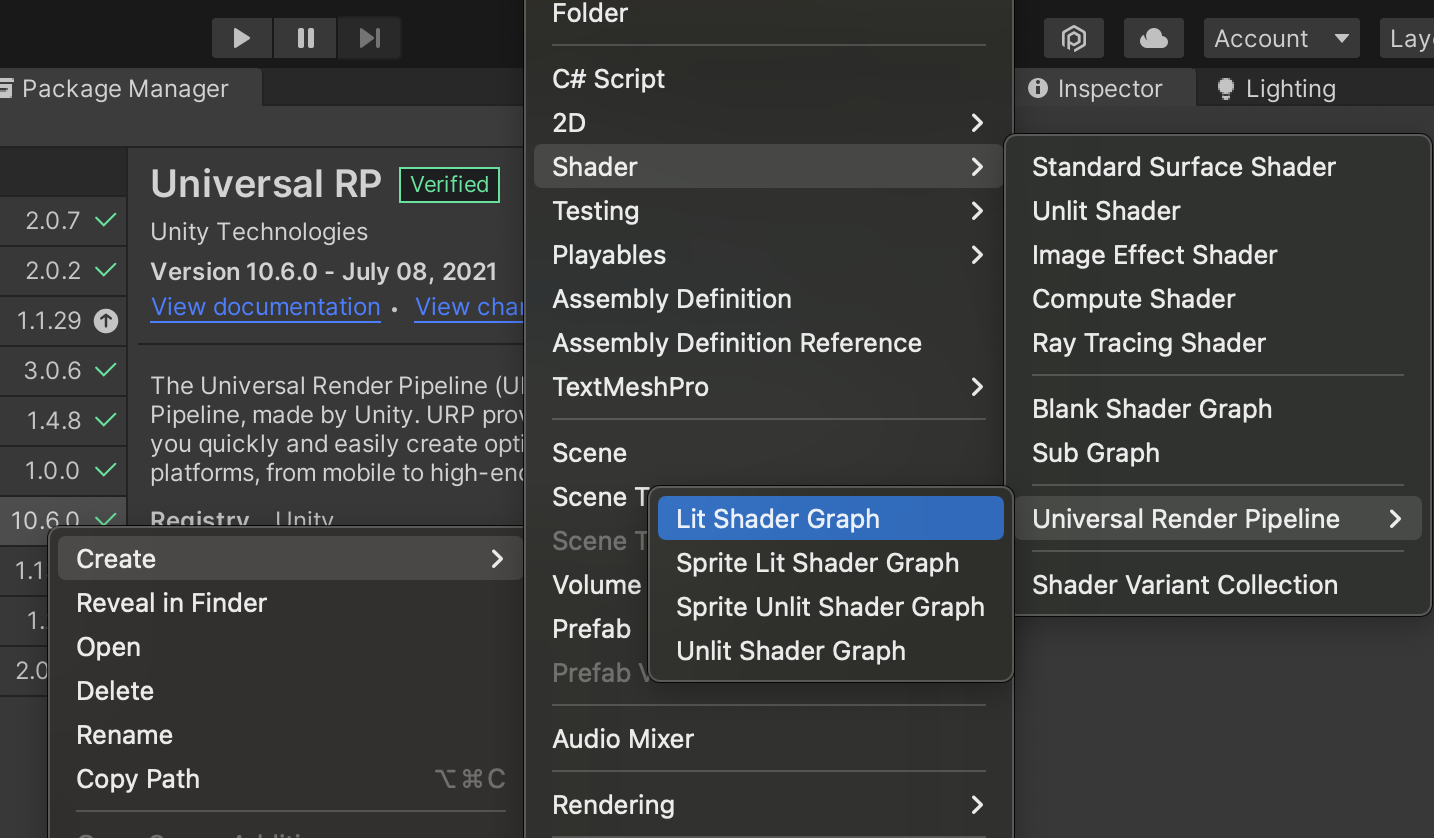Expand the Shader submenu
Viewport: 1434px width, 838px height.
pos(768,167)
